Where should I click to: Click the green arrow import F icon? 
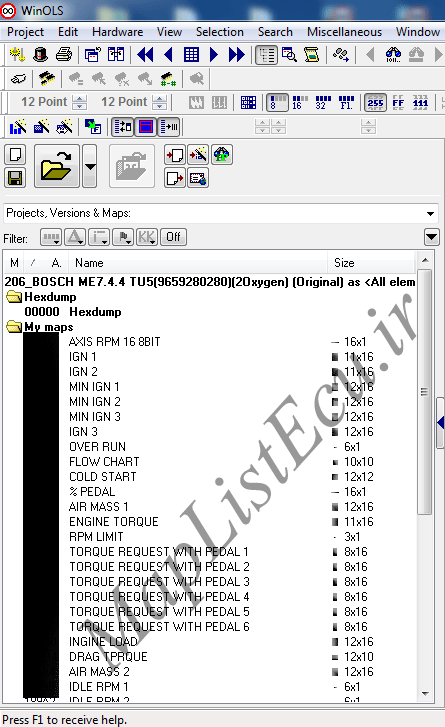tap(93, 127)
